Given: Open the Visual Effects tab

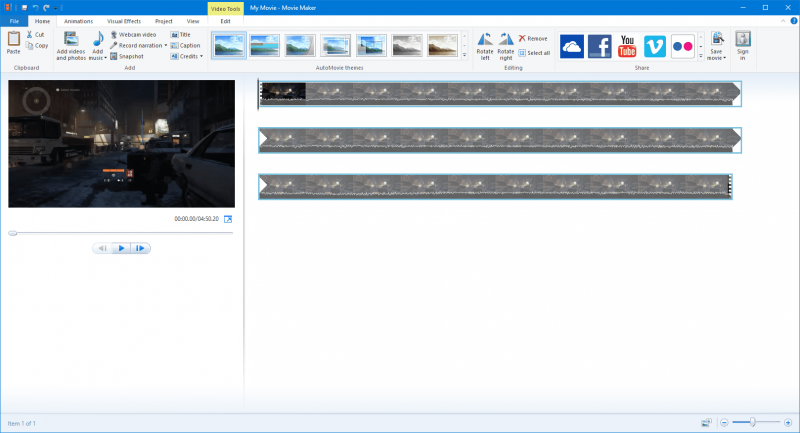Looking at the screenshot, I should pyautogui.click(x=124, y=20).
